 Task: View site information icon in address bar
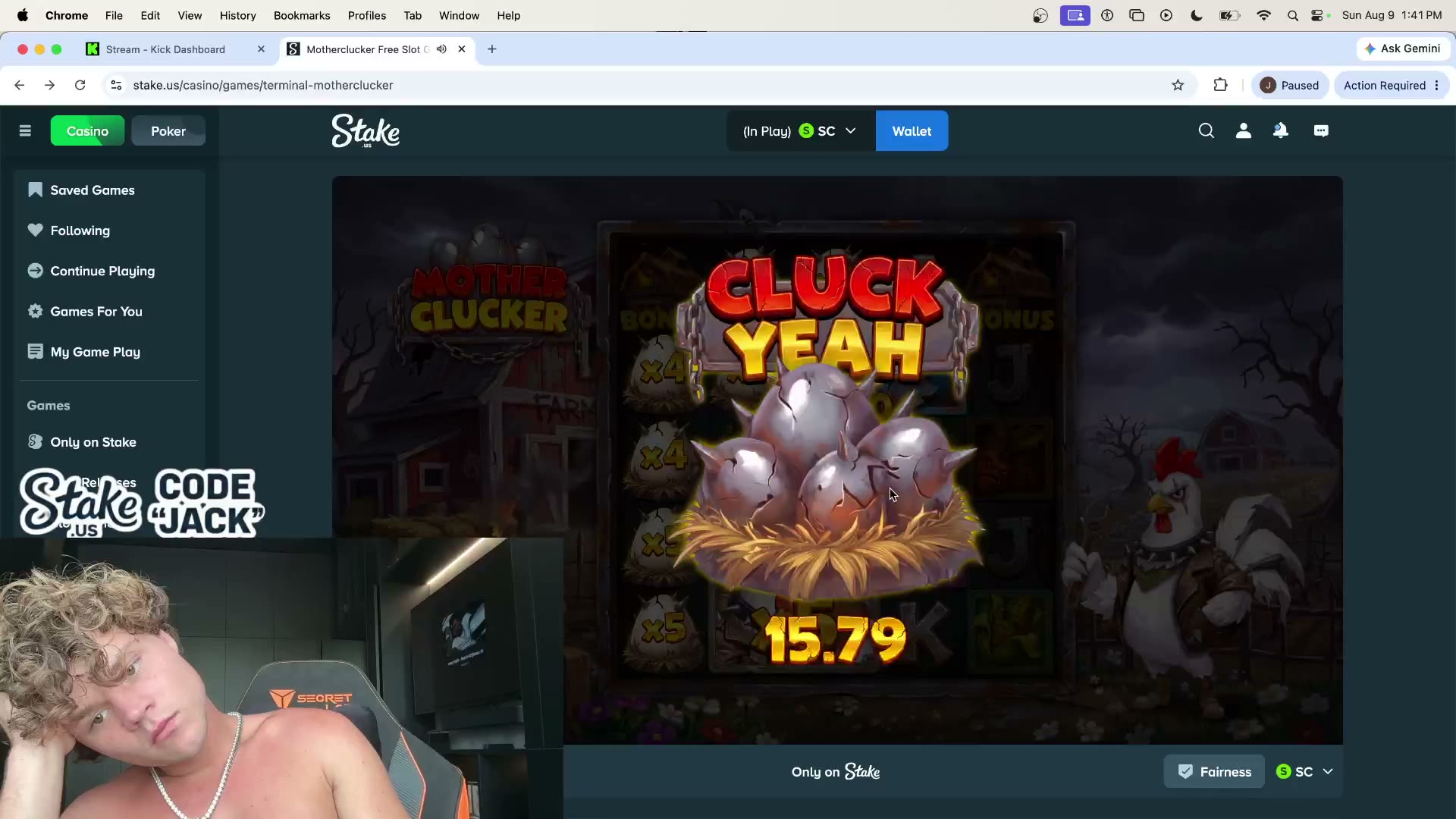(x=116, y=85)
